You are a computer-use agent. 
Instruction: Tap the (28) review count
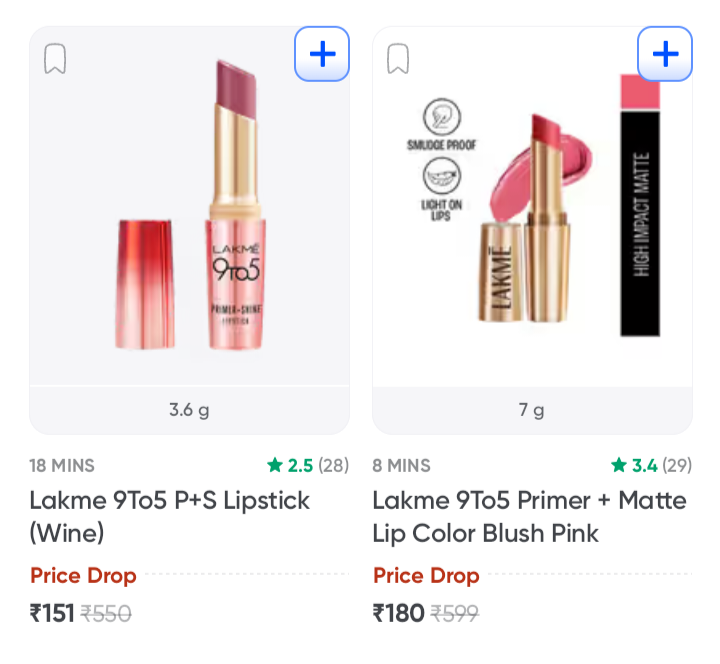(333, 466)
